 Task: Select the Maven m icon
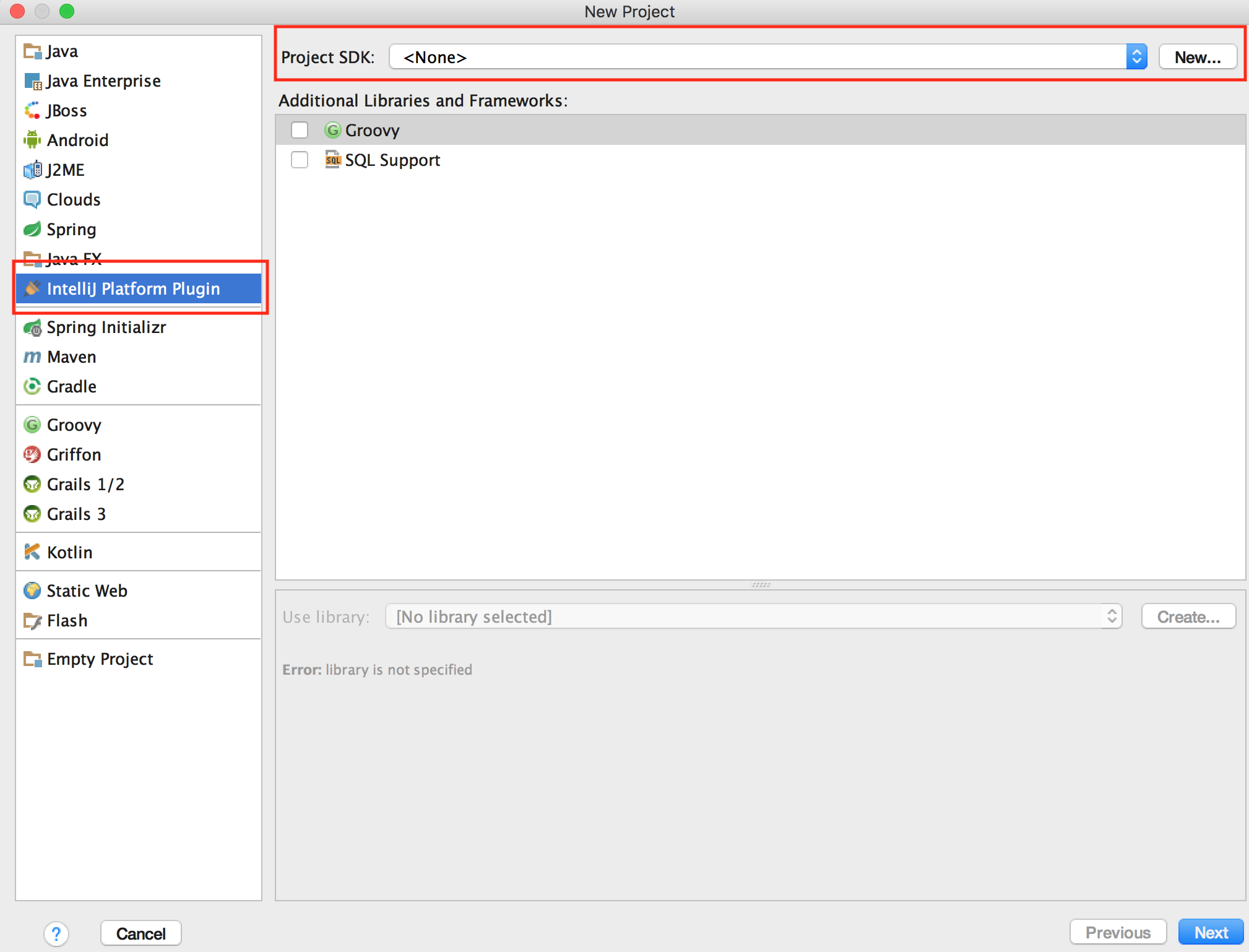coord(32,357)
